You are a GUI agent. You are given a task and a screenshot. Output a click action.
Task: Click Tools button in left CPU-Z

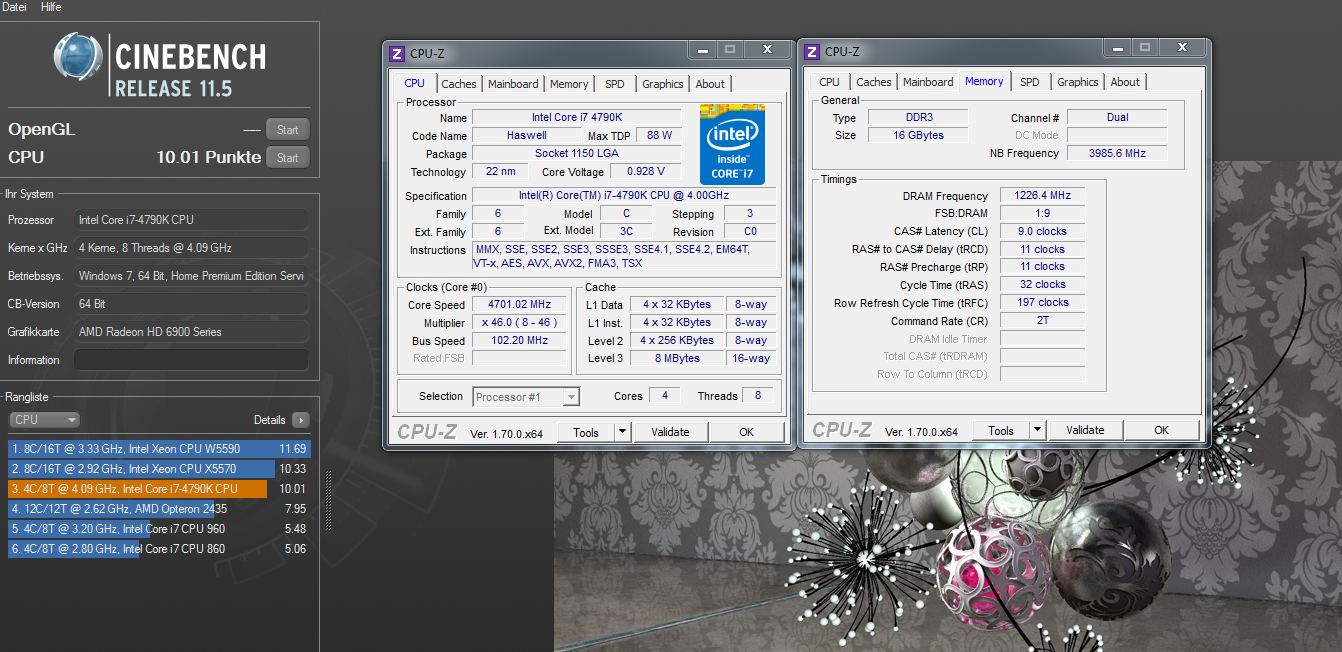click(586, 432)
